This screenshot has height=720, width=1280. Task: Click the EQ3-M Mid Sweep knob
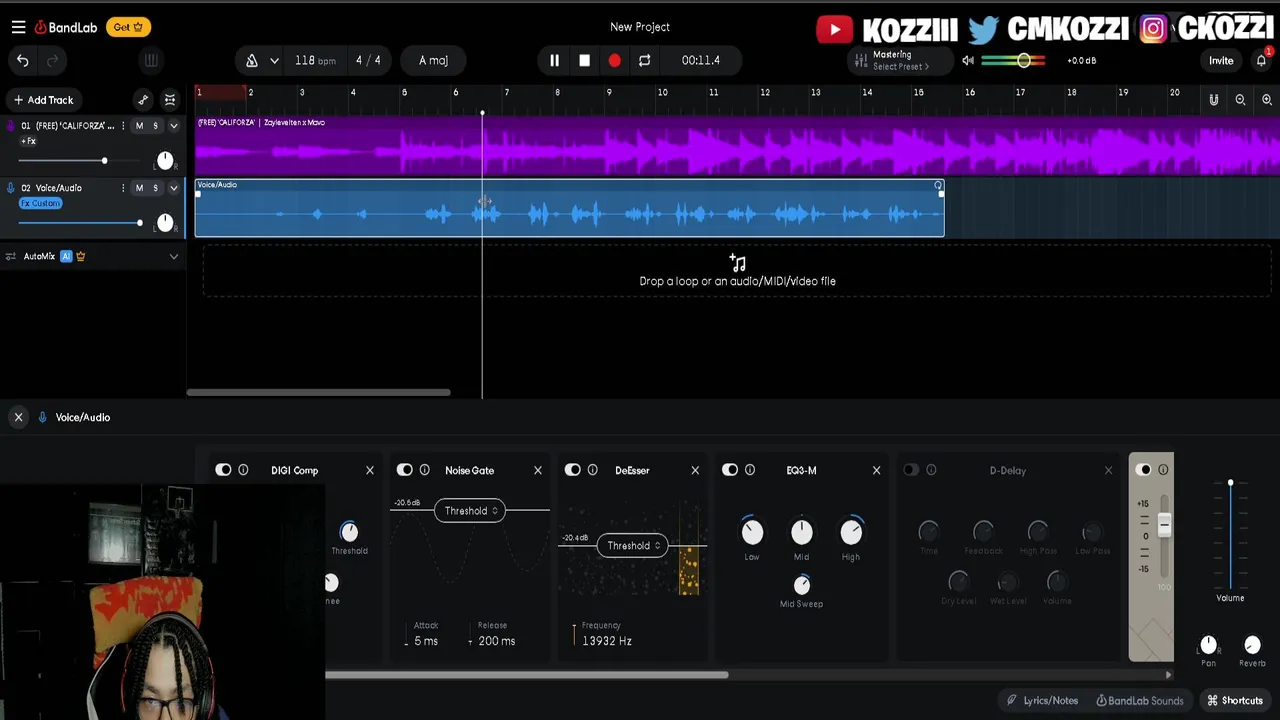tap(801, 585)
